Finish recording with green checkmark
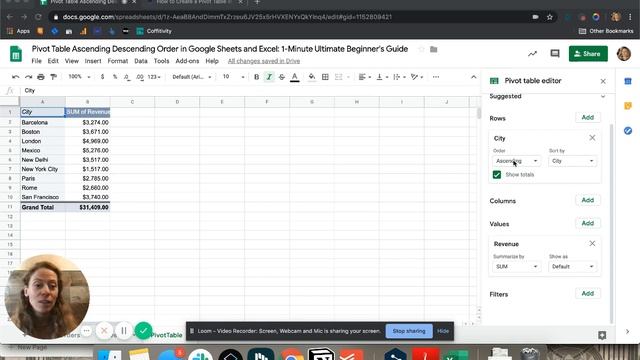 143,331
